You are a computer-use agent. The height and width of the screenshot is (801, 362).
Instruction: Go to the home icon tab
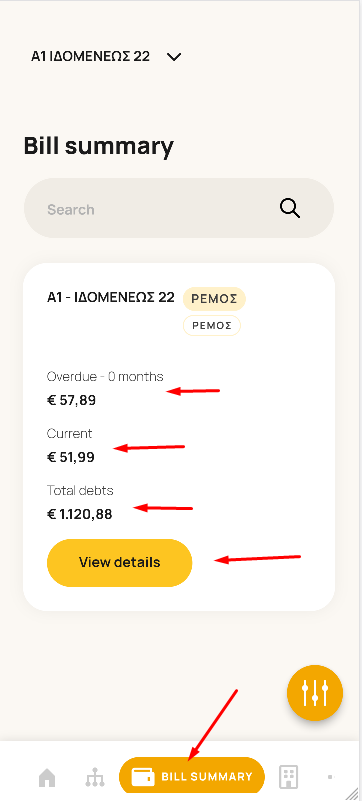point(47,778)
